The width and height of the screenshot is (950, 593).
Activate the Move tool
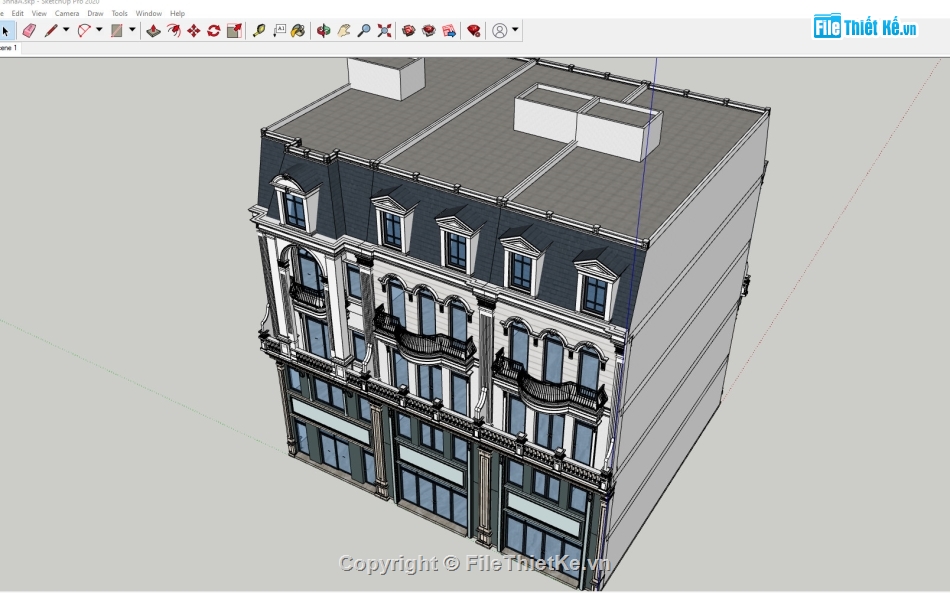point(194,30)
